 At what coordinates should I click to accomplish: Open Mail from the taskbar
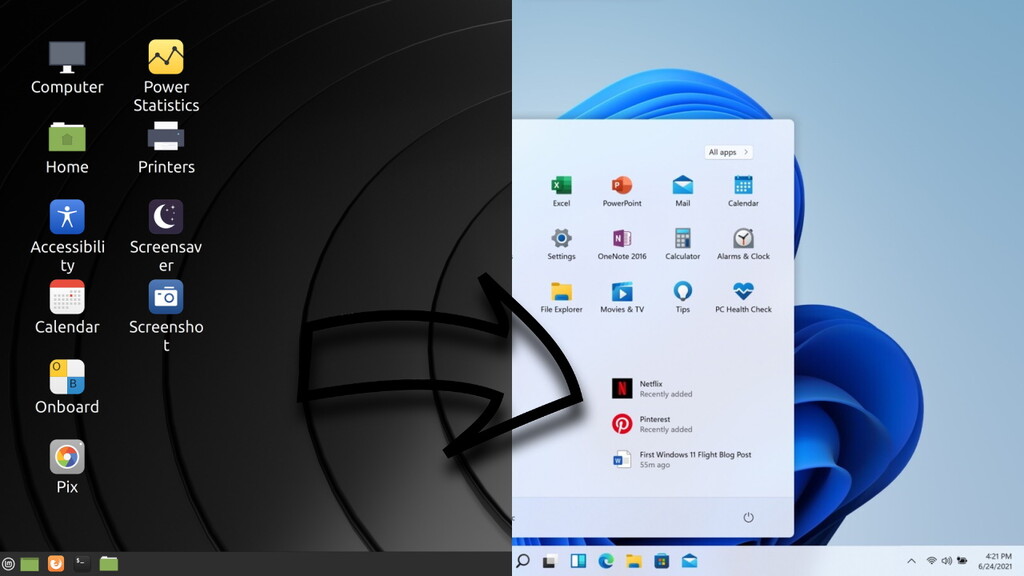coord(688,562)
